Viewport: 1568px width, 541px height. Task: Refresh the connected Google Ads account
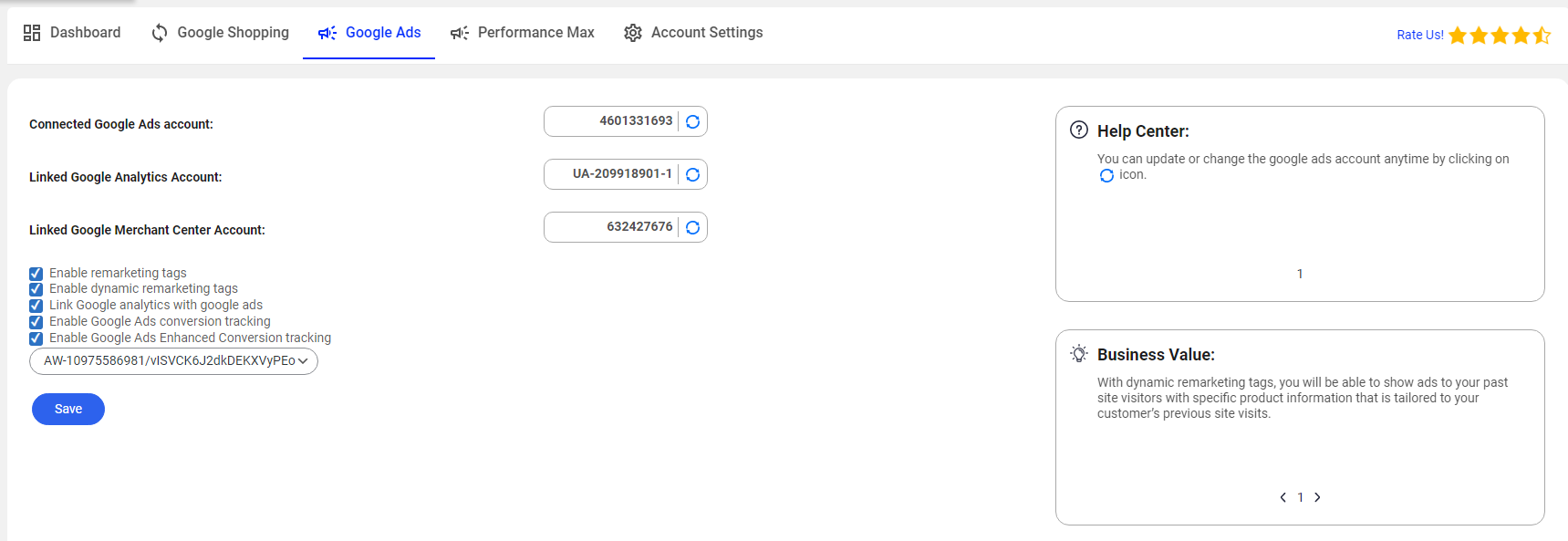click(x=693, y=121)
